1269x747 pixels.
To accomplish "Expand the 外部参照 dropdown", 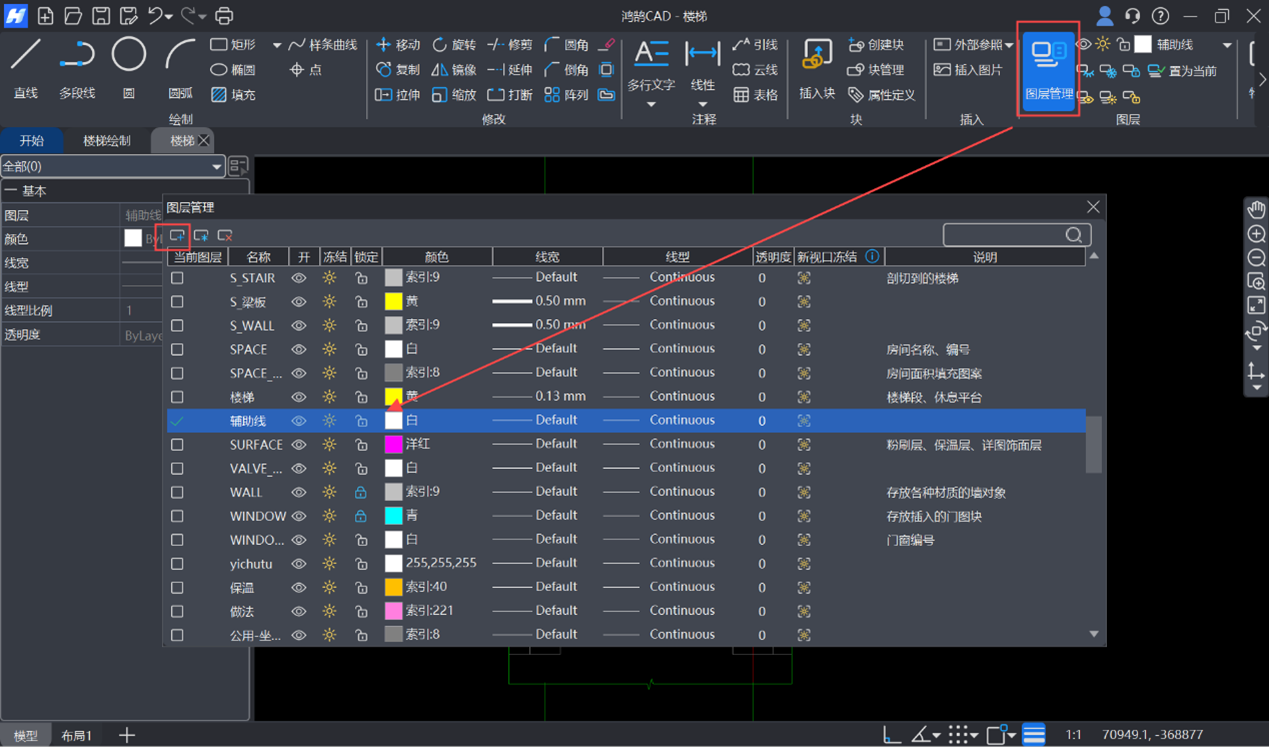I will click(x=1009, y=45).
